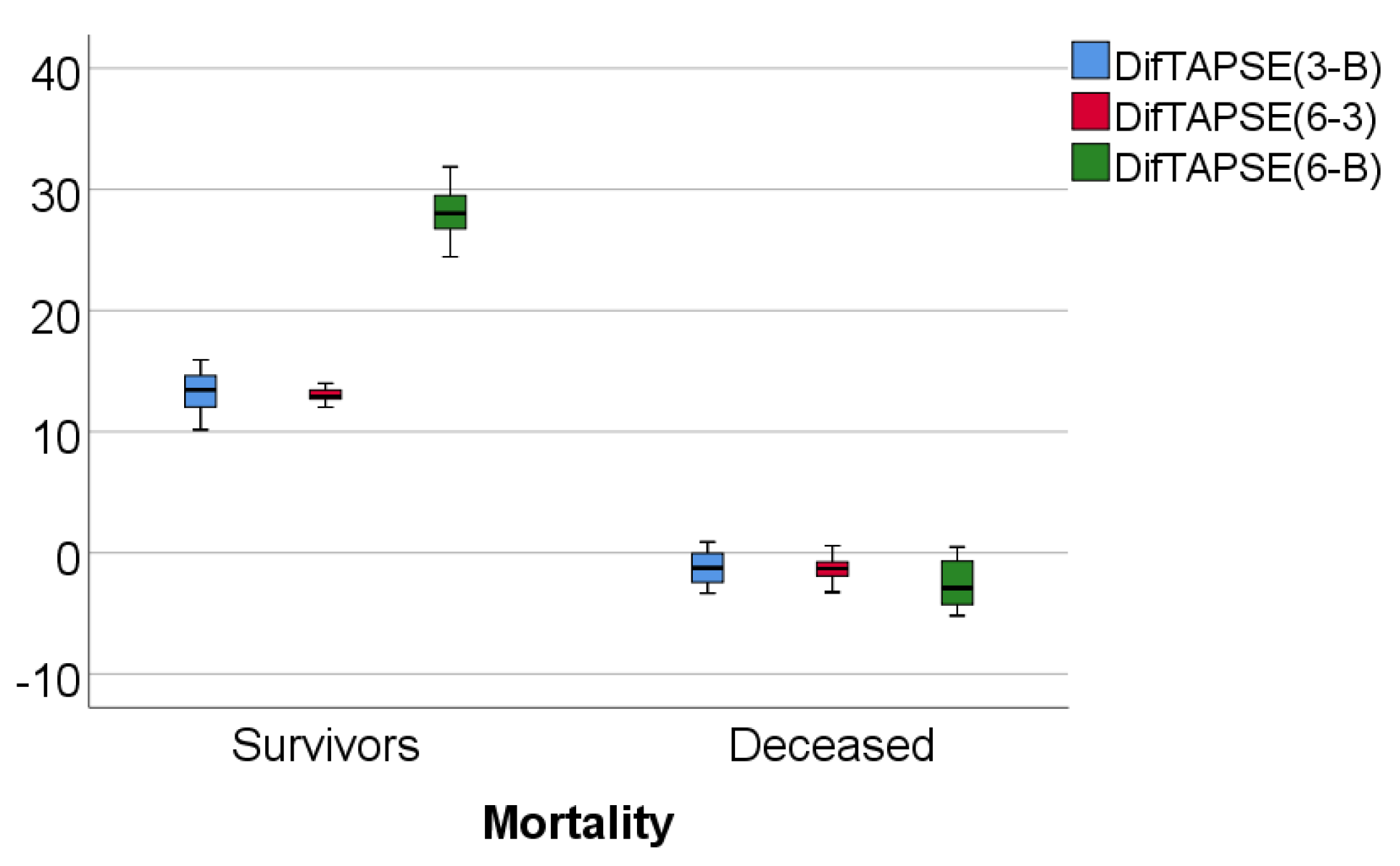Click the red DifTAPSE(6-3) legend swatch
Viewport: 1400px width, 866px height.
(1090, 111)
